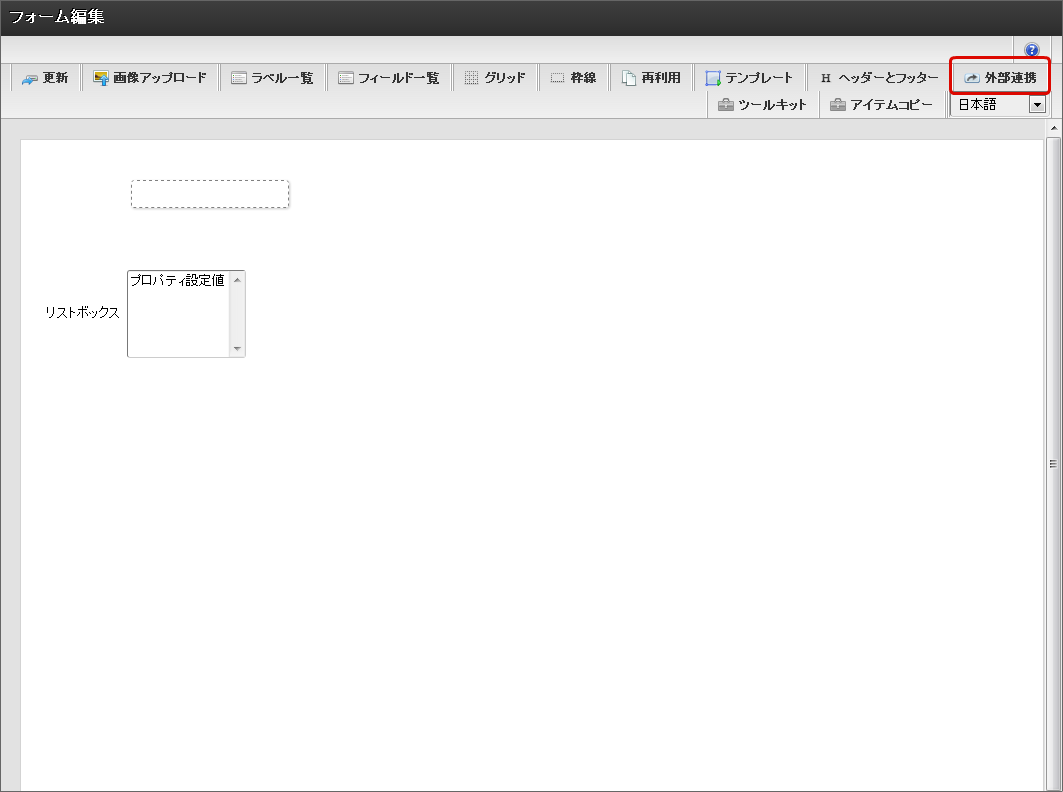Click the 外部連携 arrow icon

point(972,78)
